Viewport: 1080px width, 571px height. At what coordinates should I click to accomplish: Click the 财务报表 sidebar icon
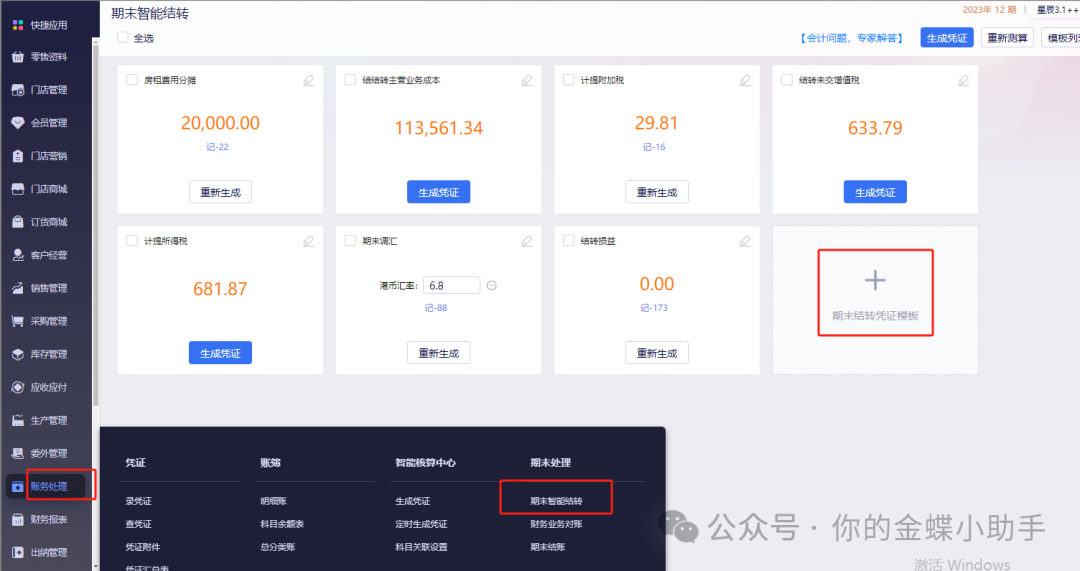coord(18,519)
